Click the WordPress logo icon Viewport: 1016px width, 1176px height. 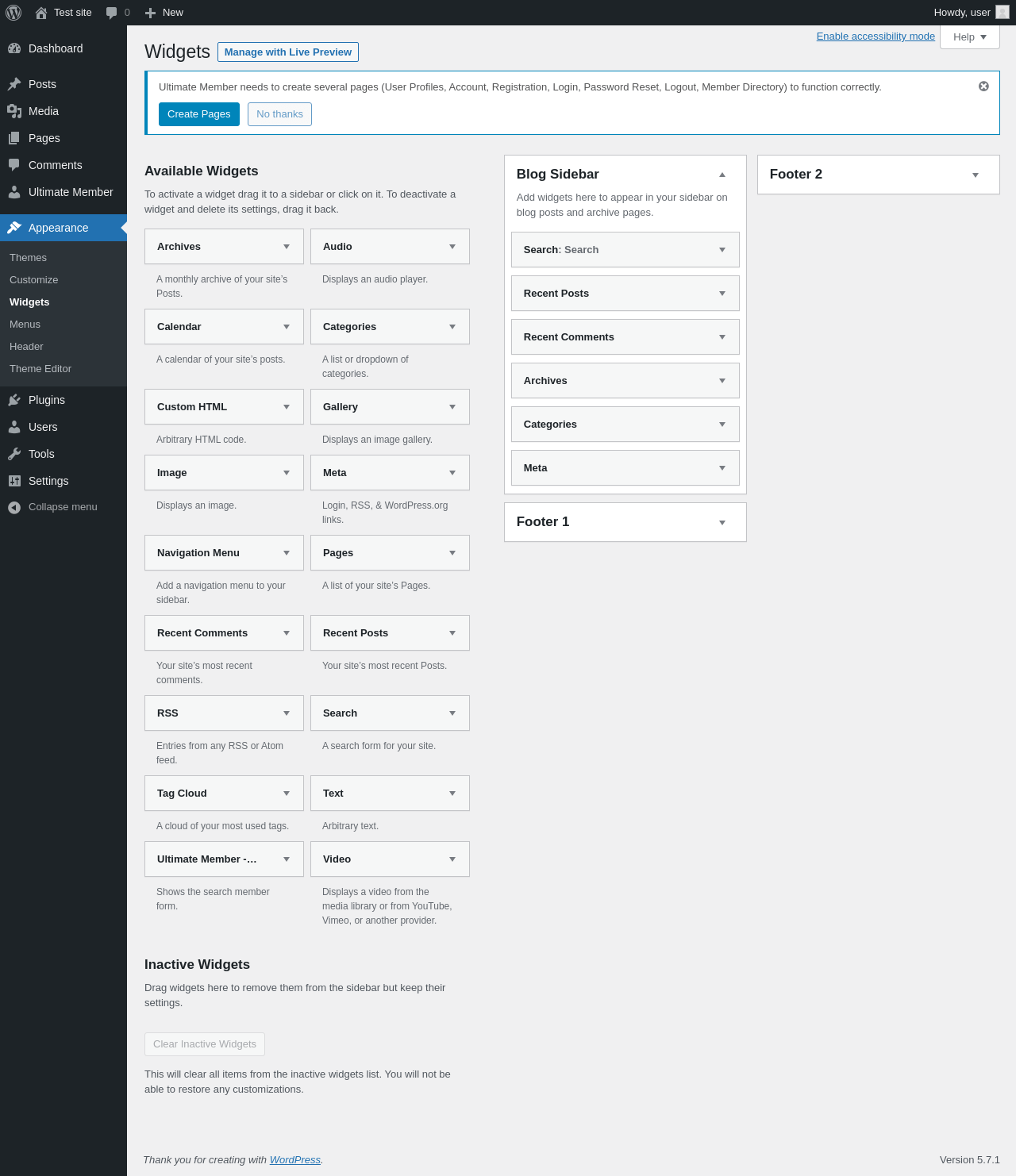coord(13,13)
